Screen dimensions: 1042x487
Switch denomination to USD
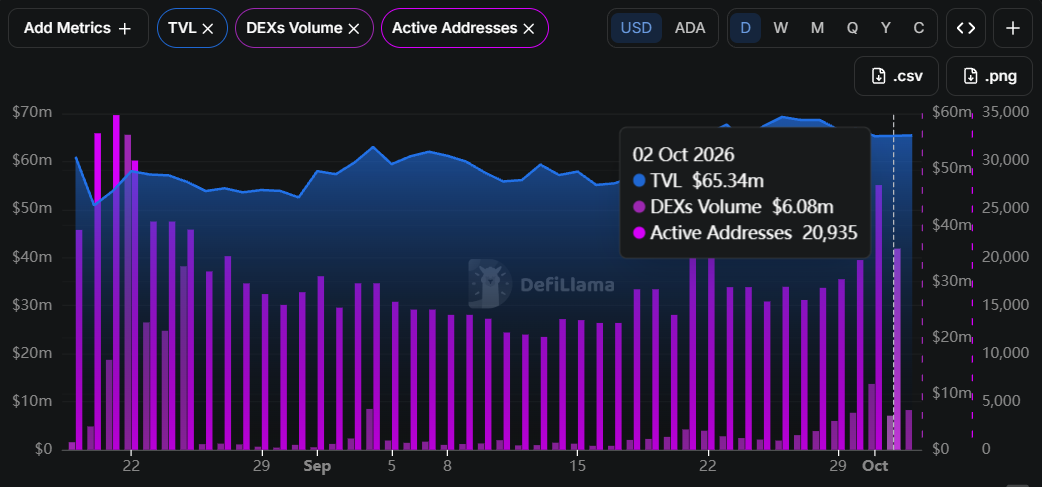tap(637, 28)
